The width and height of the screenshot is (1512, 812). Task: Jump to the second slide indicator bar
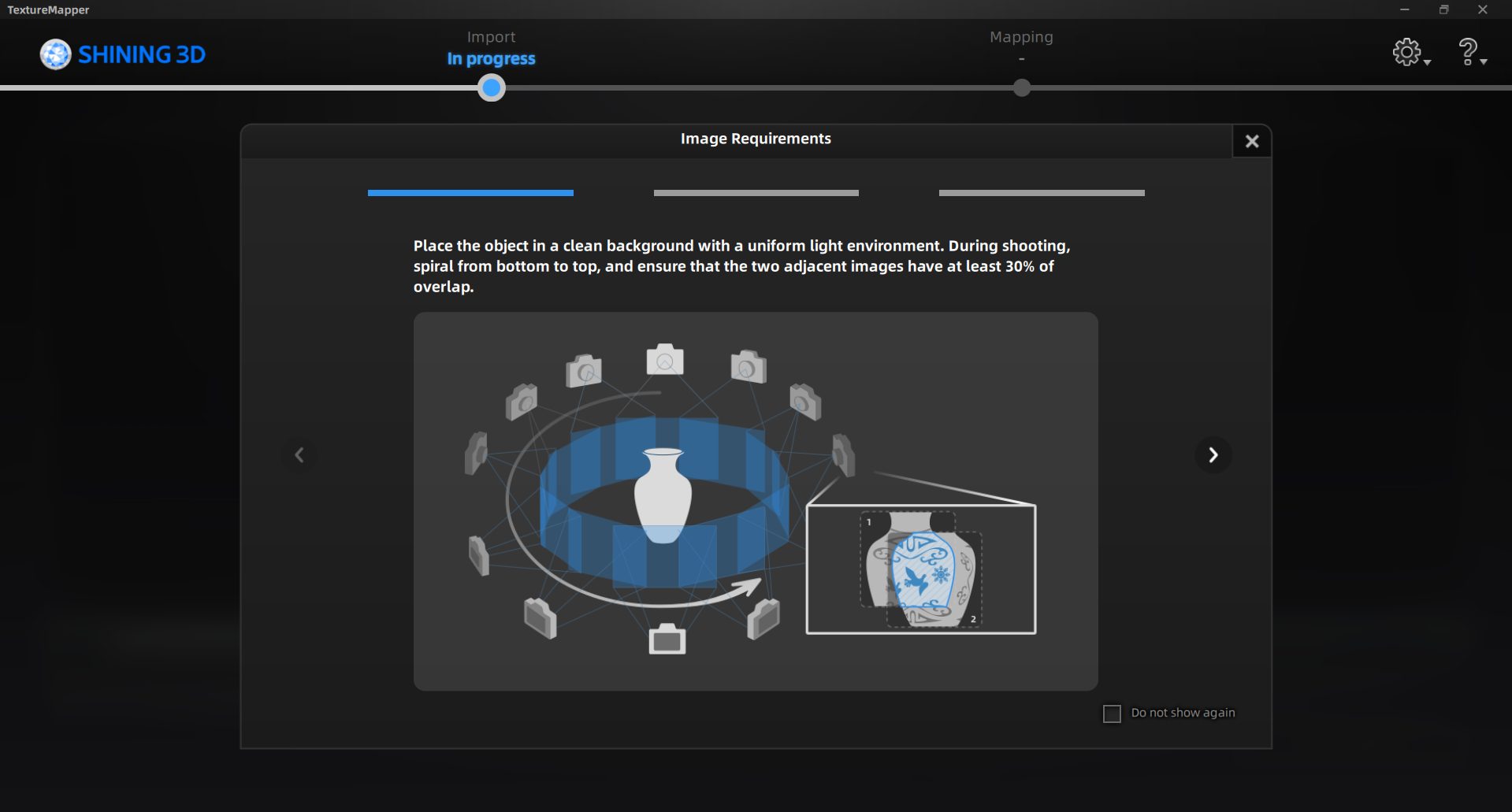coord(756,193)
